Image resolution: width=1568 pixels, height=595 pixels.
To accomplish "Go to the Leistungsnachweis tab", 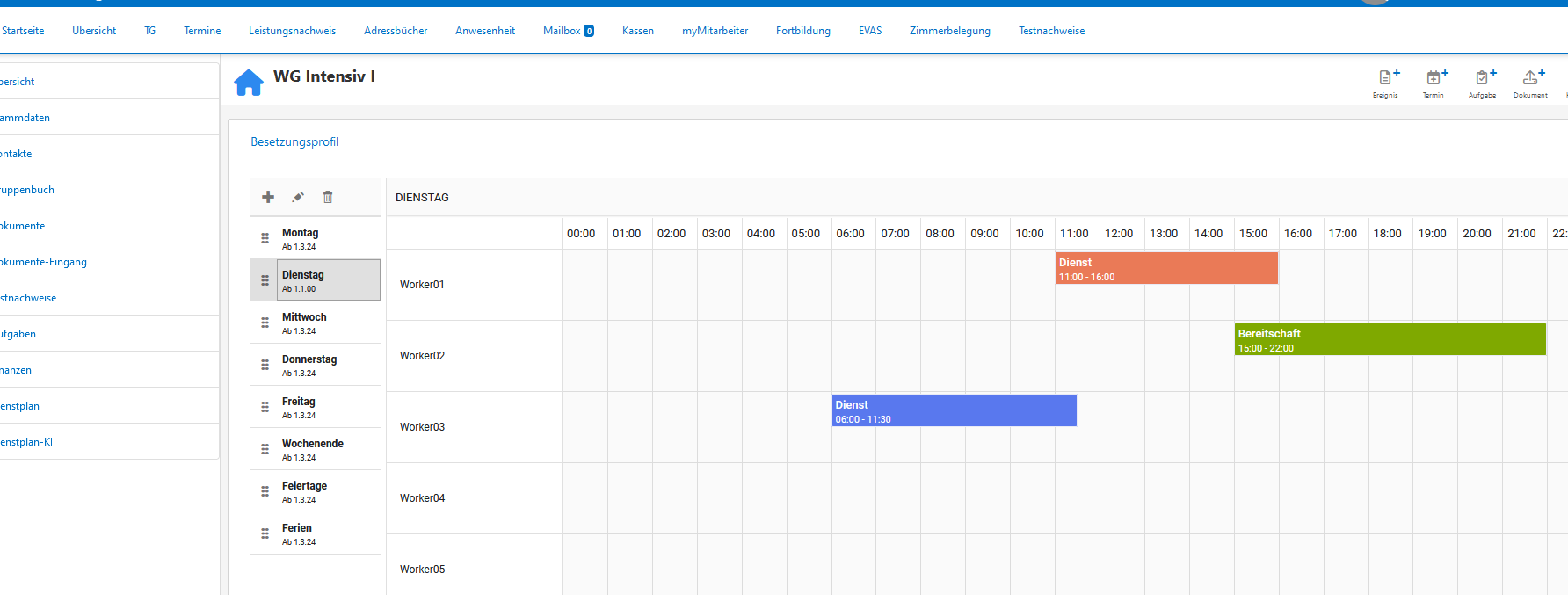I will [292, 31].
